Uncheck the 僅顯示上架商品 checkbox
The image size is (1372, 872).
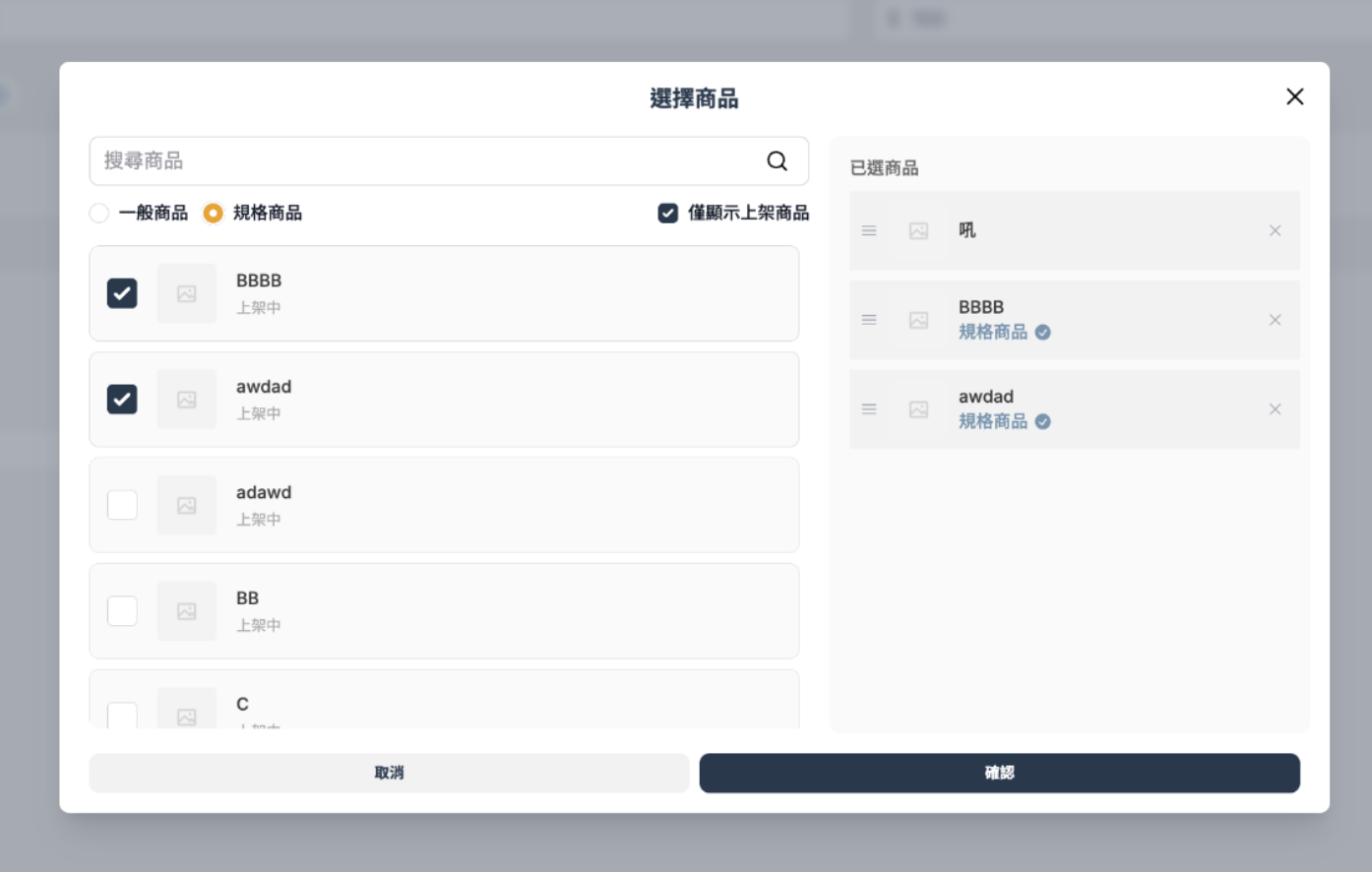(x=666, y=212)
